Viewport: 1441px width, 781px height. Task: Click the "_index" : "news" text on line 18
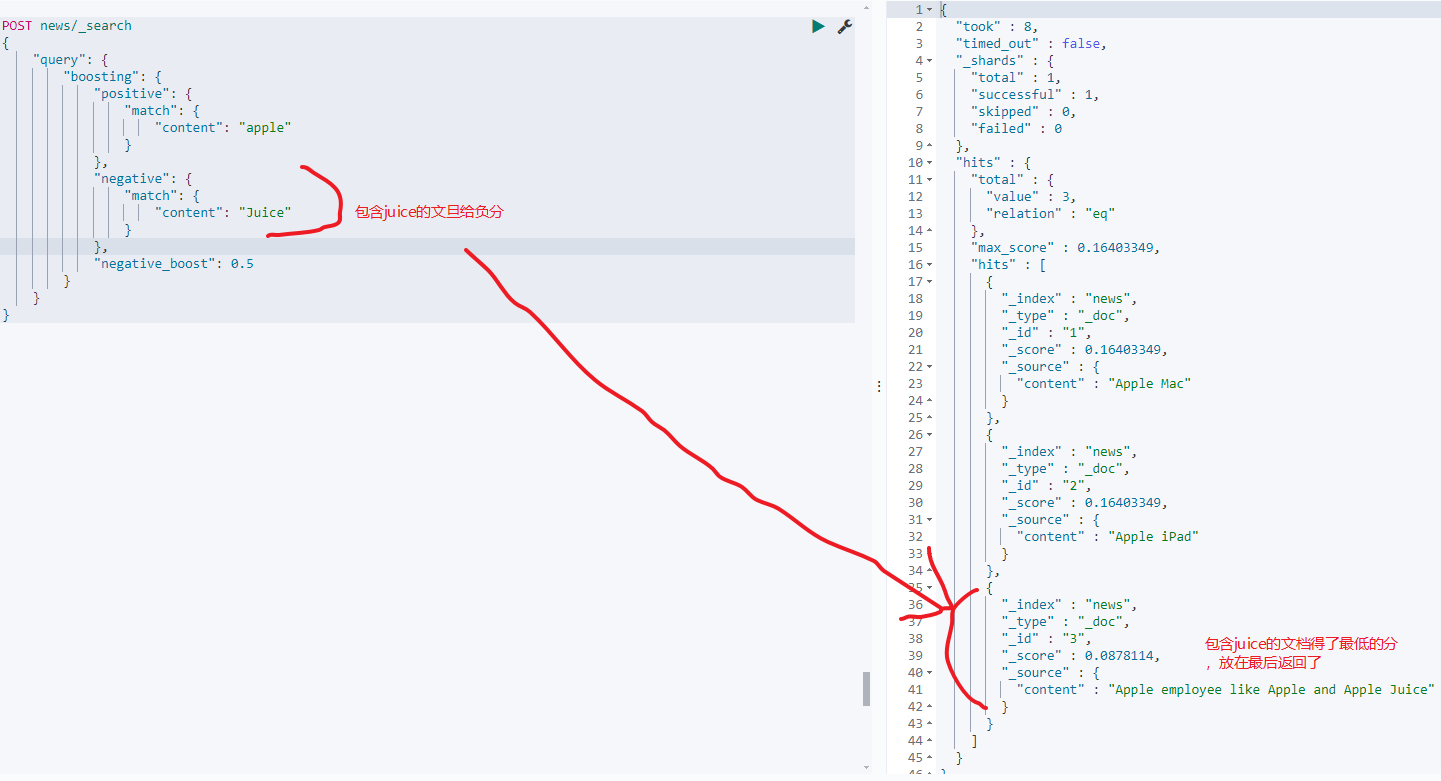pos(1069,299)
